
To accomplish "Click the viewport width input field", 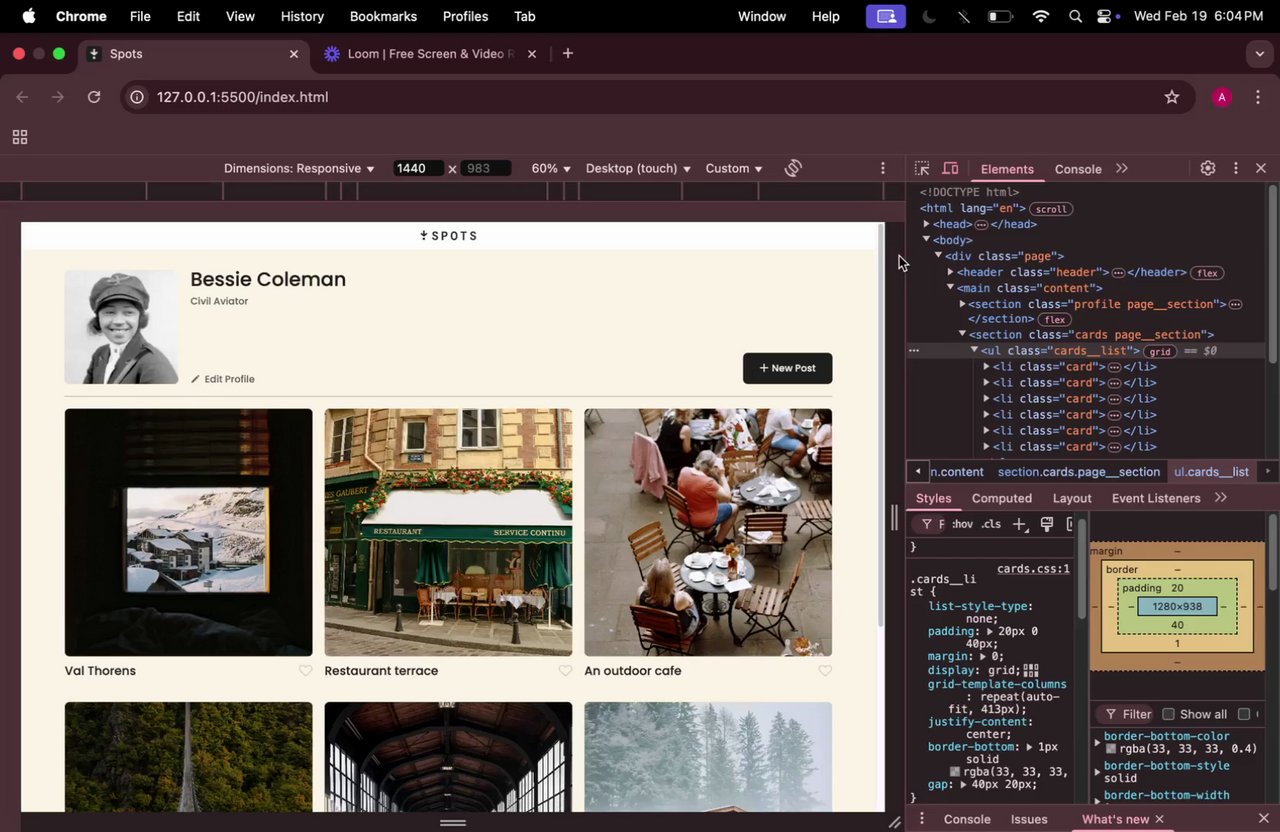I will pyautogui.click(x=418, y=168).
